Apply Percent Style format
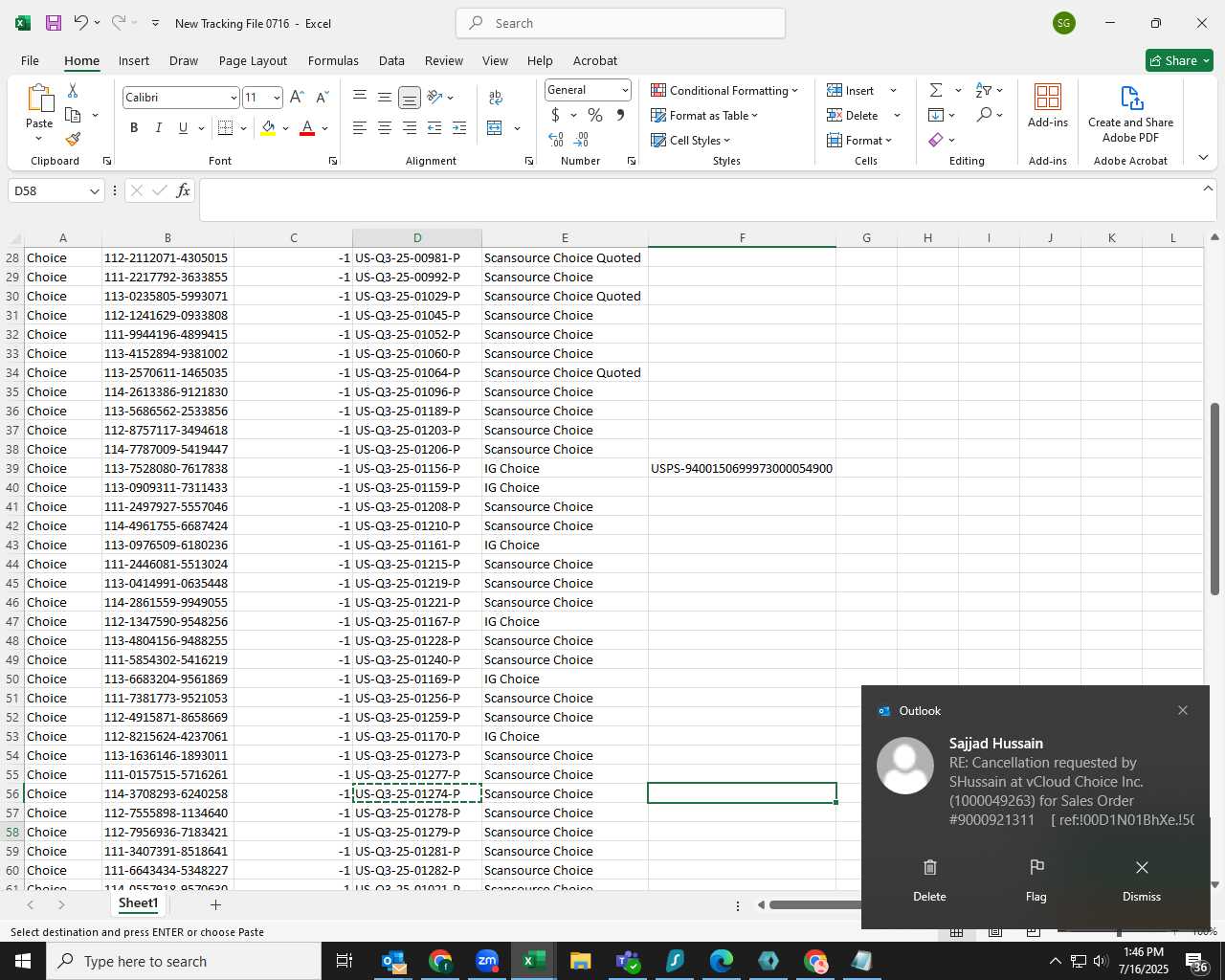The height and width of the screenshot is (980, 1225). 595,115
